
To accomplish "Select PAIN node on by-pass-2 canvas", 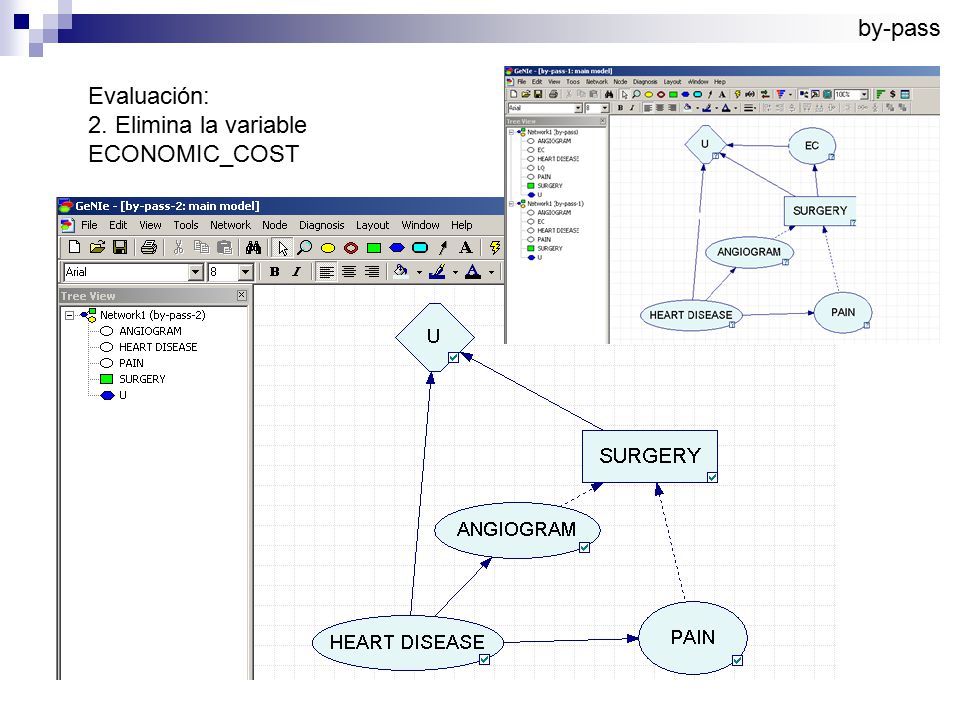I will tap(692, 637).
